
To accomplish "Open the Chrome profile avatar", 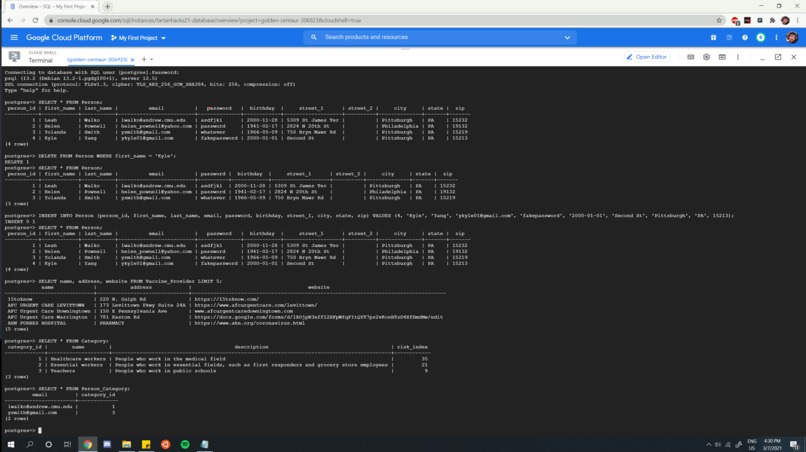I will pyautogui.click(x=785, y=21).
